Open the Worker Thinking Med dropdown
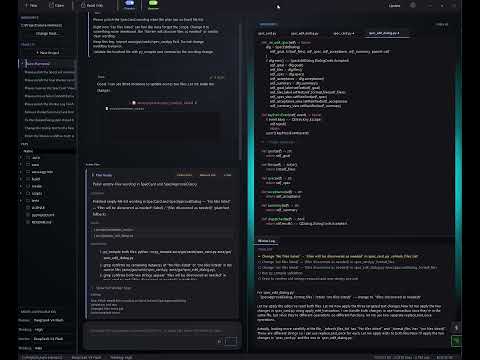Screen dimensions: 480x360 tap(39, 348)
